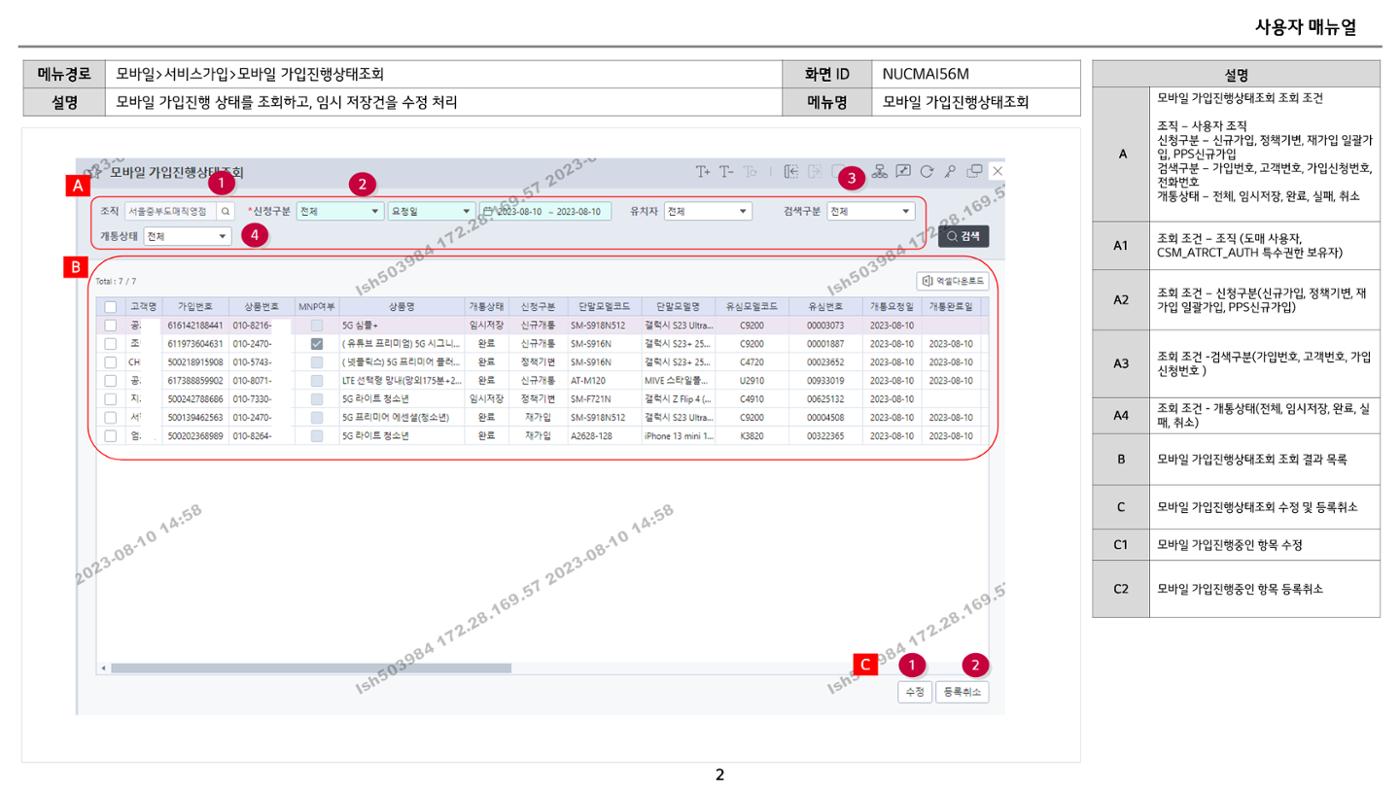Image resolution: width=1400 pixels, height=788 pixels.
Task: Sort by 가입번호 column header
Action: point(194,307)
